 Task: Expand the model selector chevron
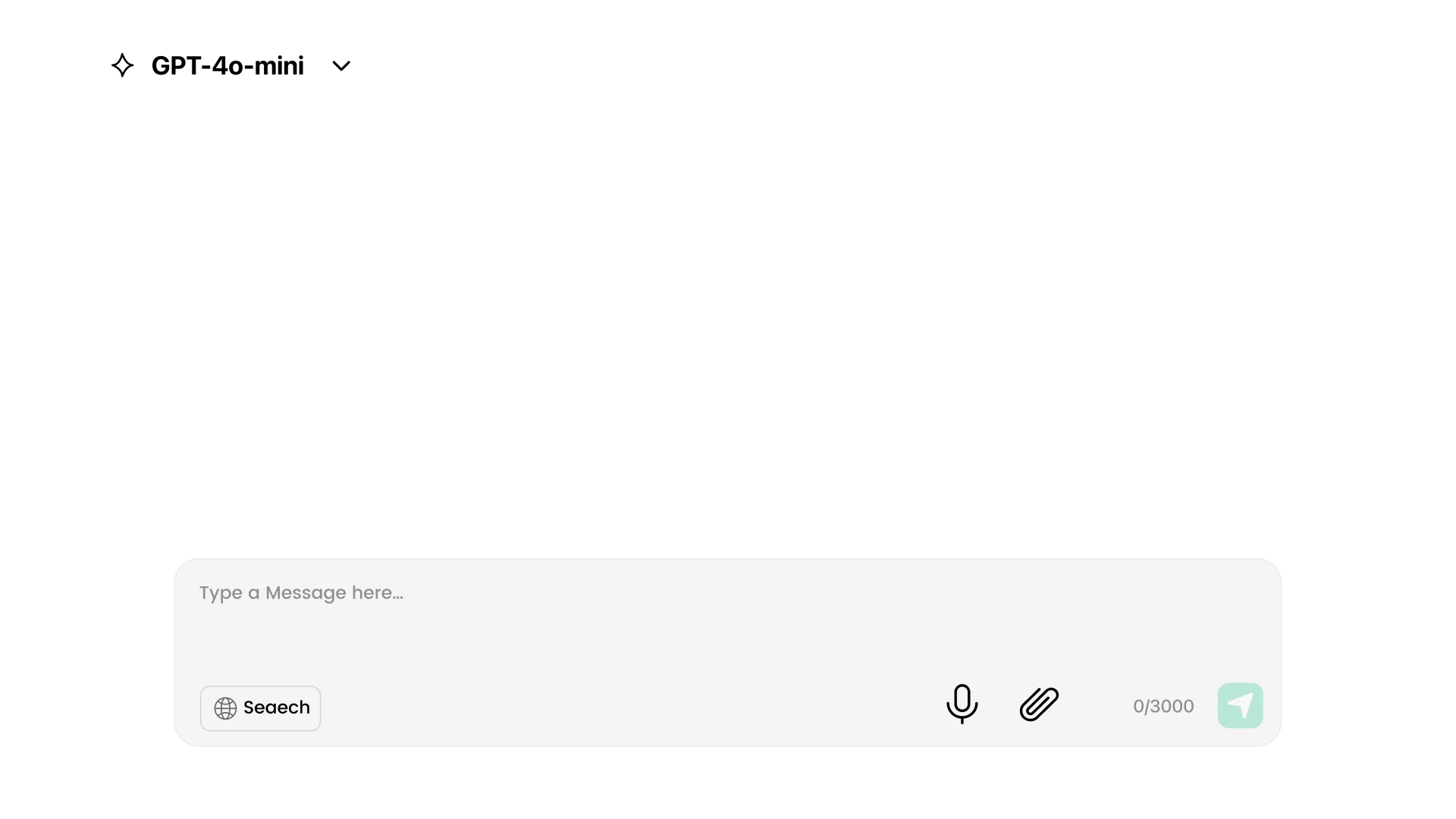click(x=341, y=66)
